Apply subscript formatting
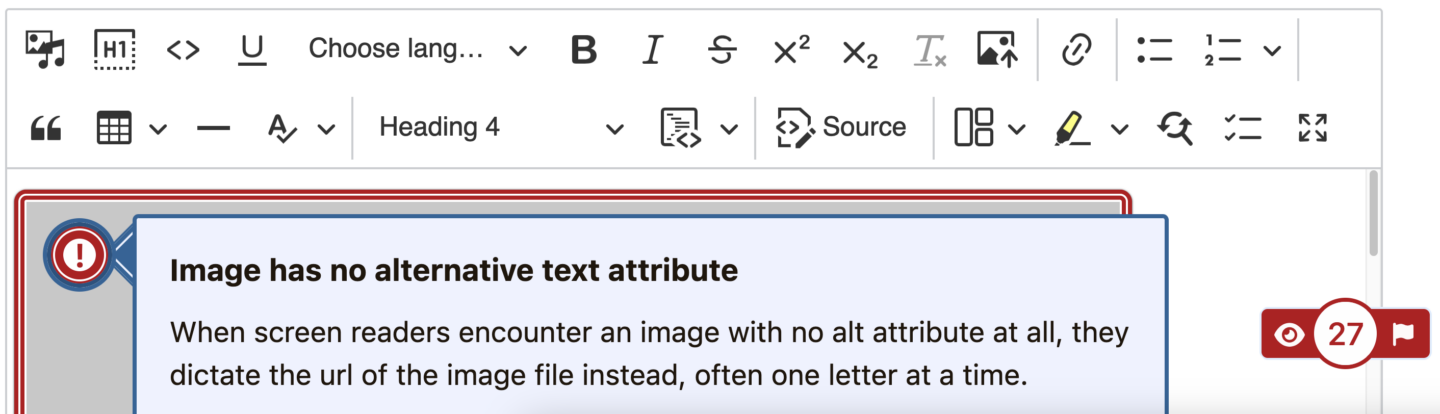Viewport: 1440px width, 414px height. coord(860,52)
